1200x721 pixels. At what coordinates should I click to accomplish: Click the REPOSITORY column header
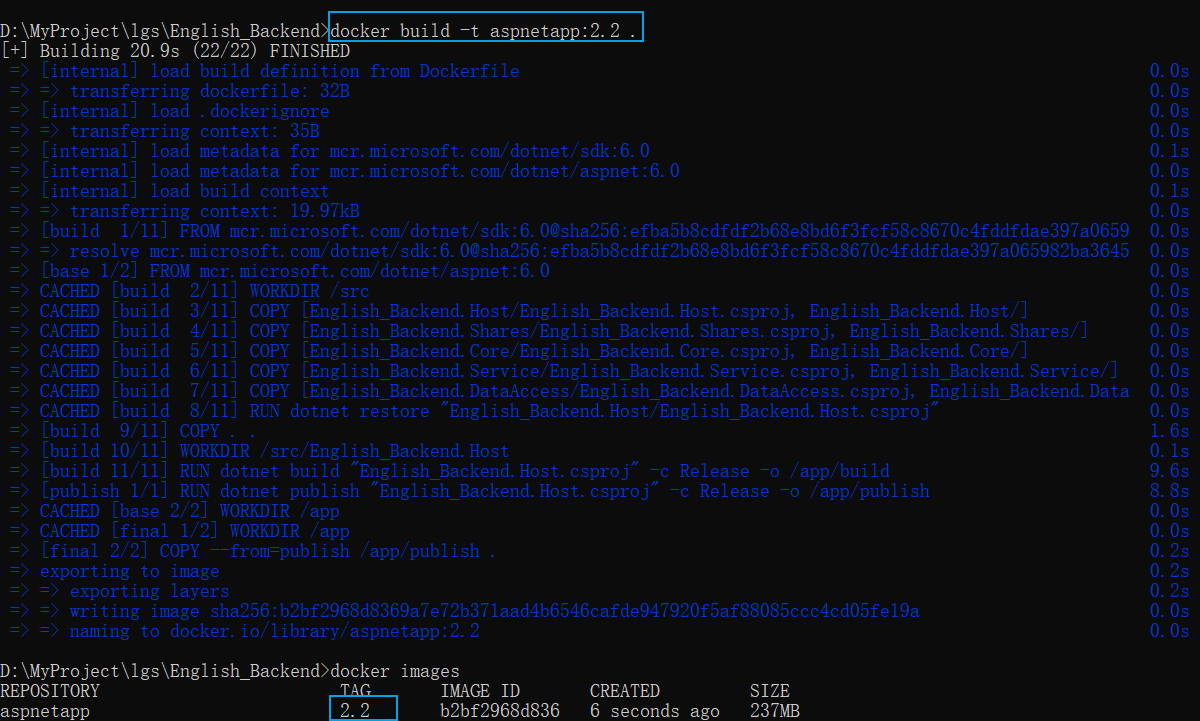(x=50, y=691)
